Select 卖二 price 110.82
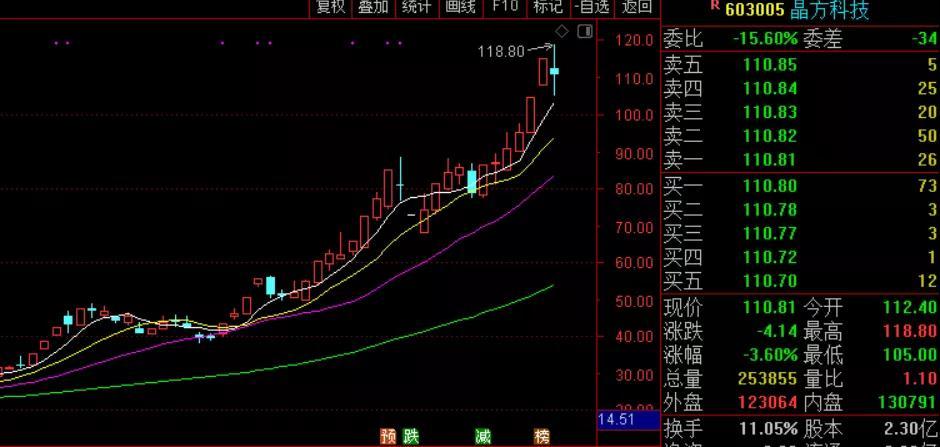940x447 pixels. pos(770,136)
